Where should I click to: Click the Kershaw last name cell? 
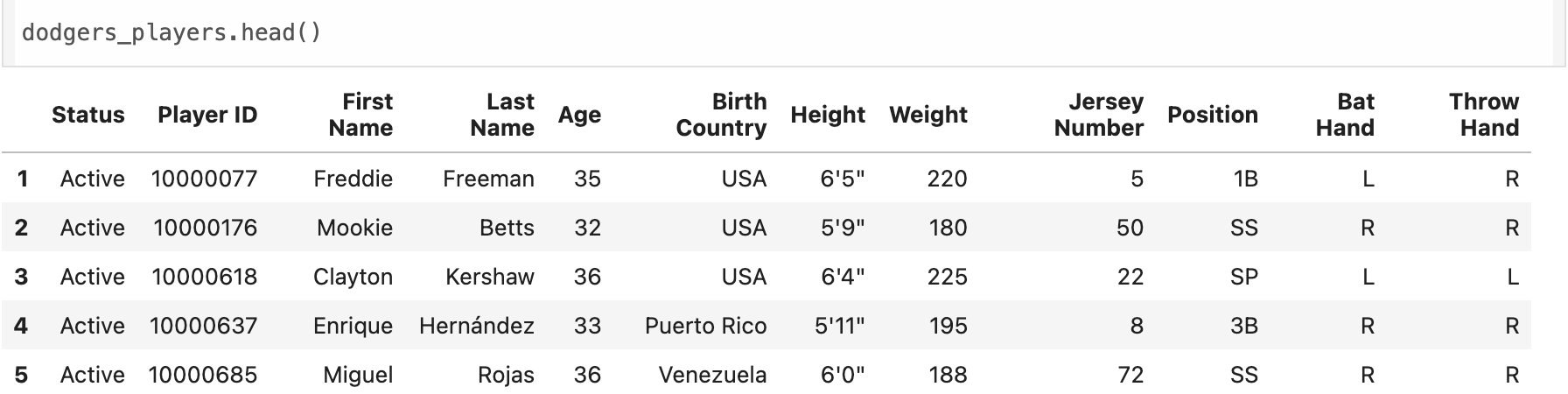pyautogui.click(x=490, y=277)
